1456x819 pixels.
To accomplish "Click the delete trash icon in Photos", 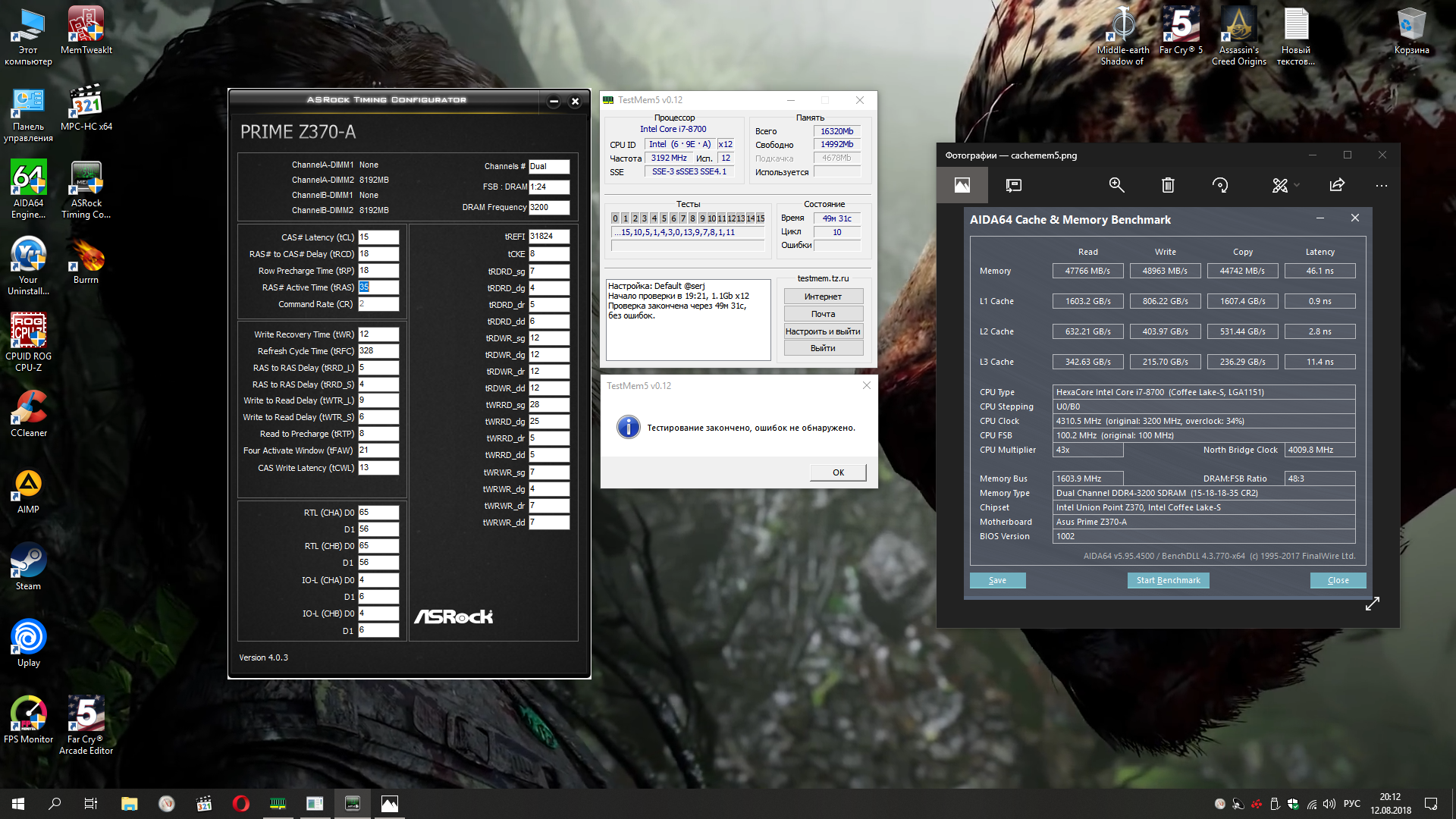I will (x=1168, y=185).
